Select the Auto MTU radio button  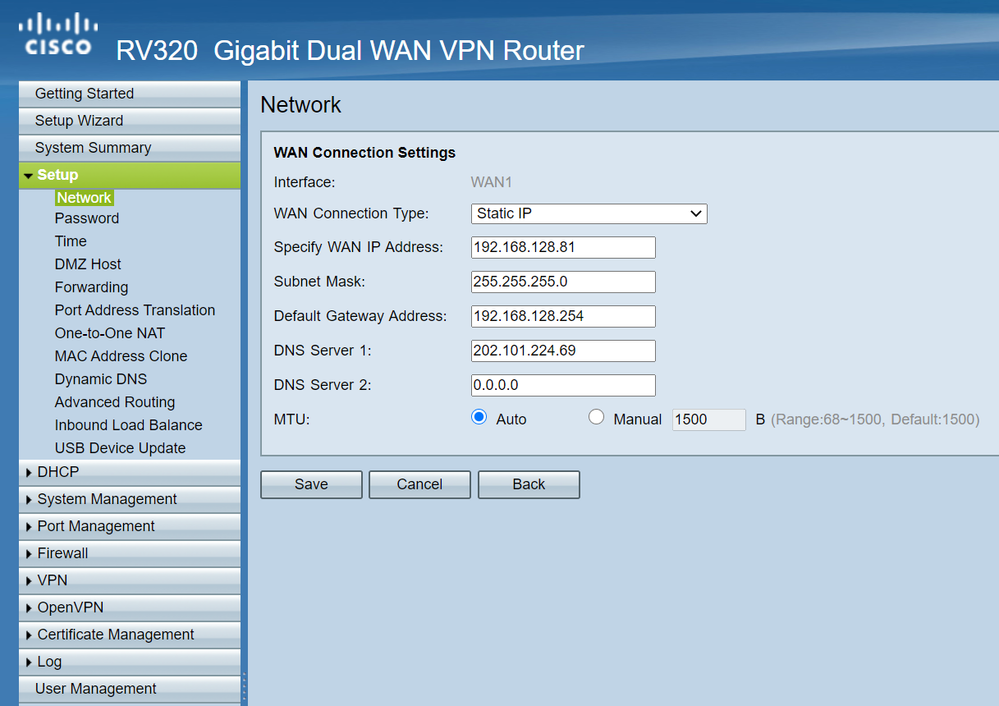tap(479, 417)
